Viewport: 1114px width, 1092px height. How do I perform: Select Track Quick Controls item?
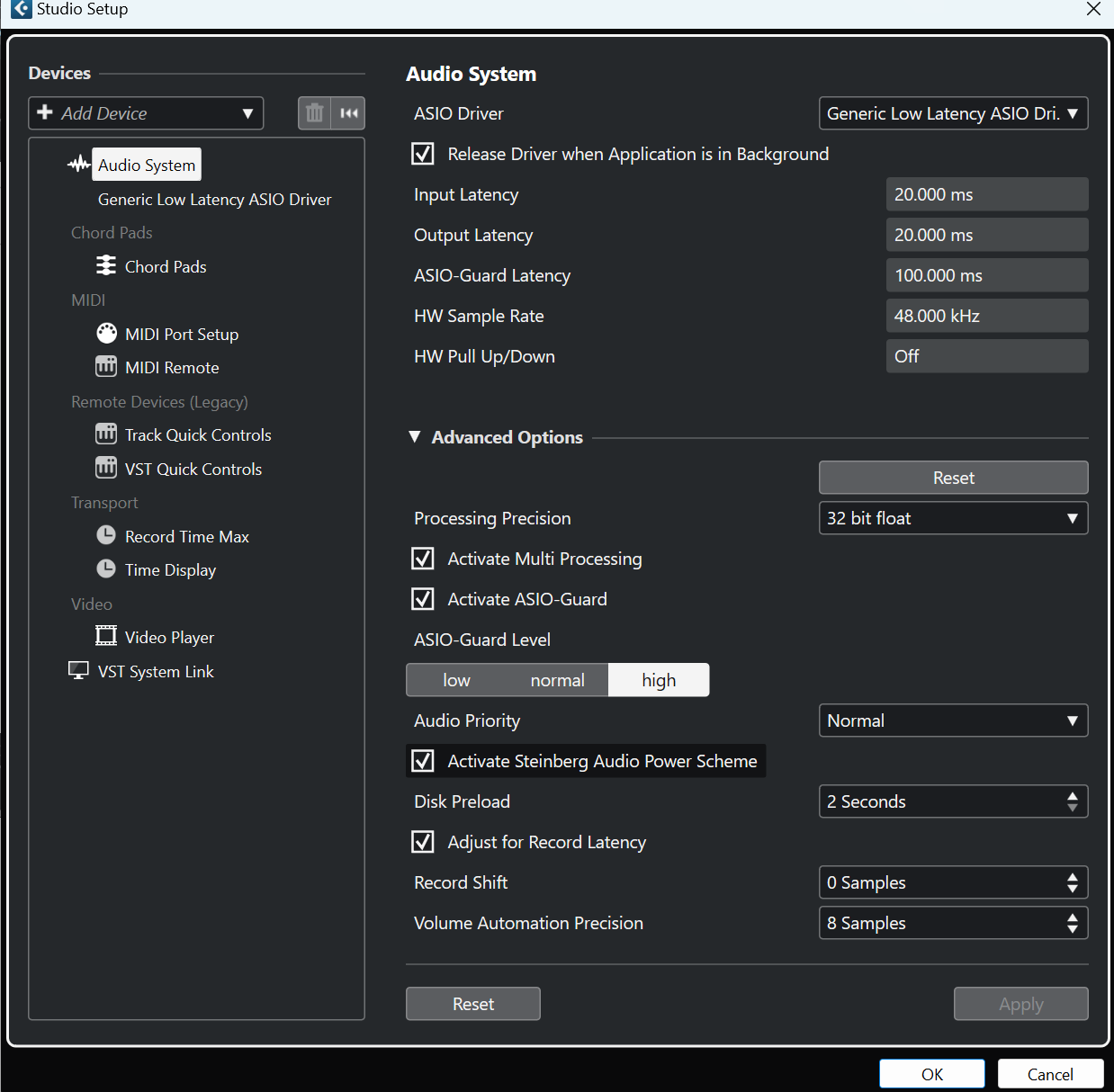coord(198,434)
